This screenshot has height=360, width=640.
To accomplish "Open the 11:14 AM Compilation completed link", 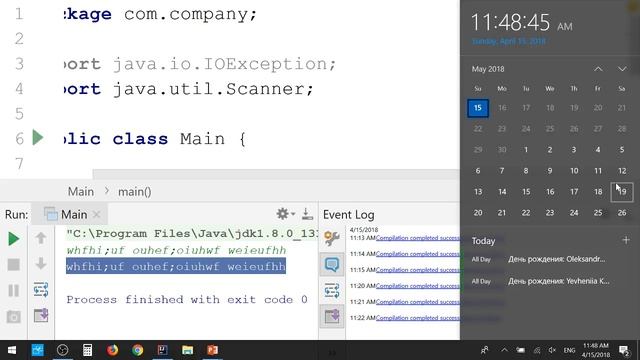I will point(418,254).
